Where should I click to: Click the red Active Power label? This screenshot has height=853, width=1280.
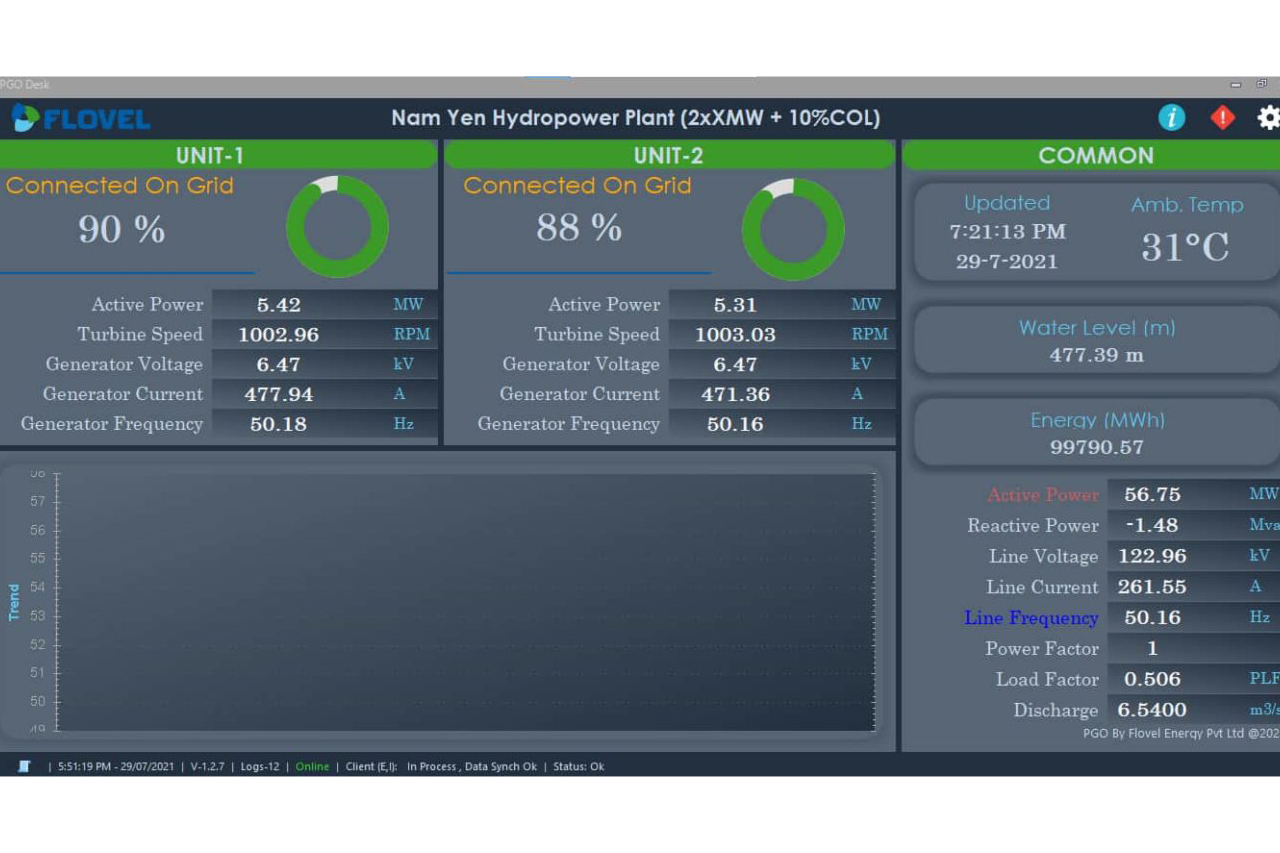(x=1042, y=495)
